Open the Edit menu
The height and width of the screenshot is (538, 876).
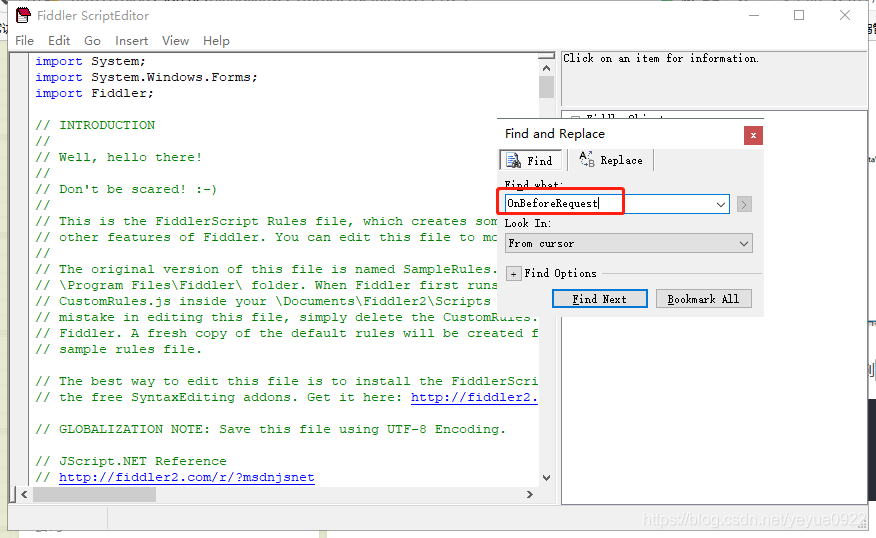(59, 41)
